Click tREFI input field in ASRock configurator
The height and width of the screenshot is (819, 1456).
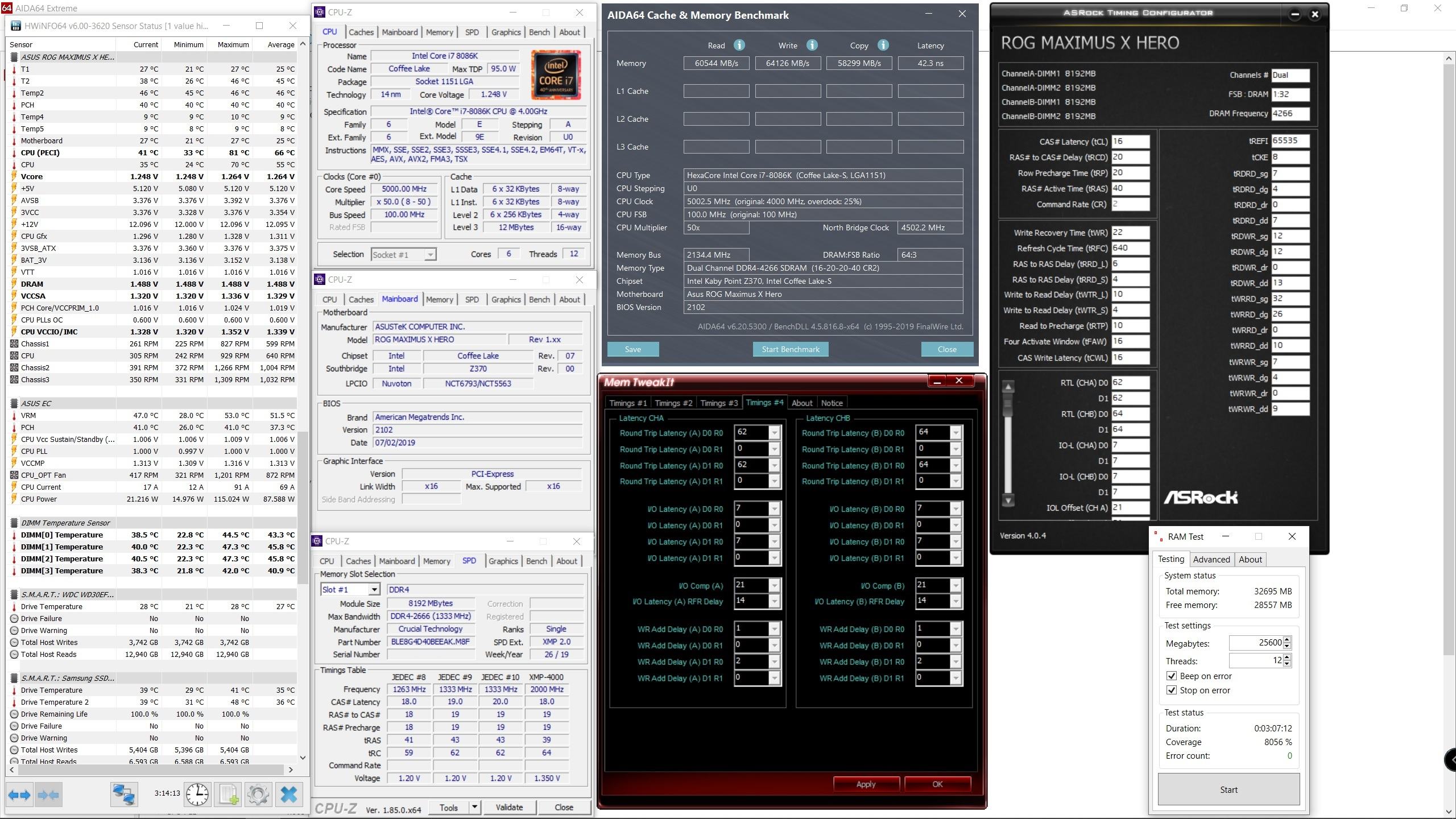point(1290,140)
